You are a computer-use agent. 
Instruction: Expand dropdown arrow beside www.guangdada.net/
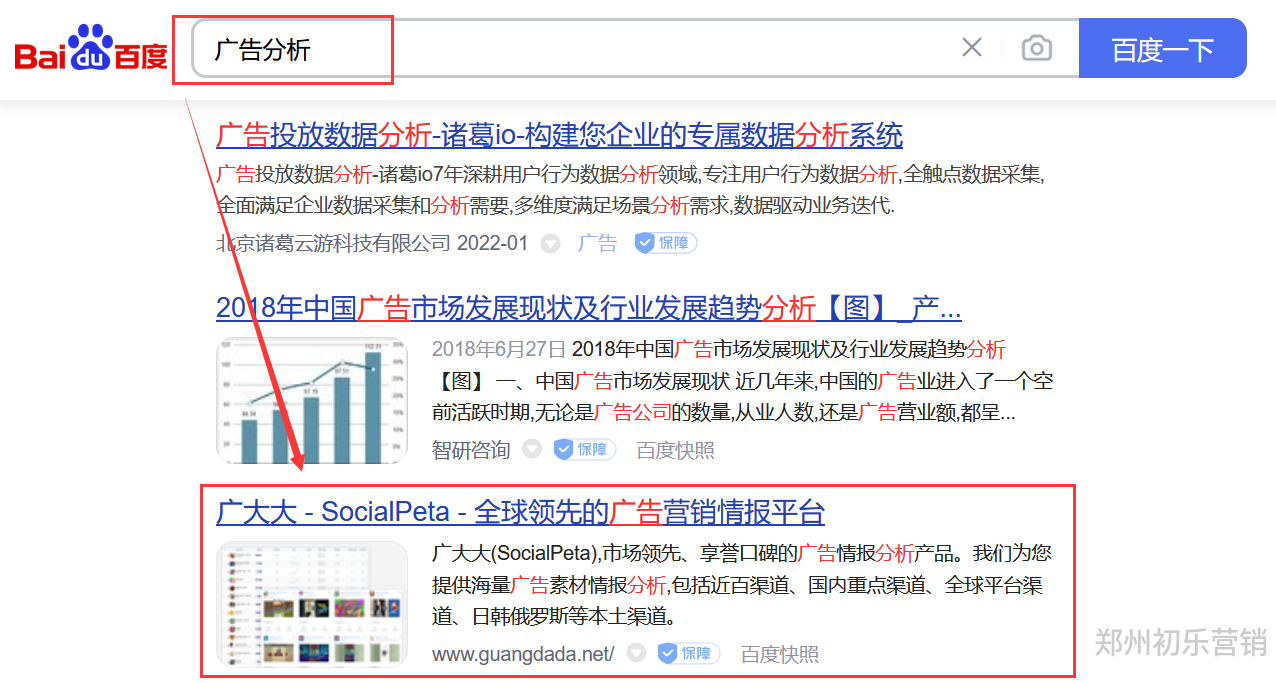click(x=636, y=654)
